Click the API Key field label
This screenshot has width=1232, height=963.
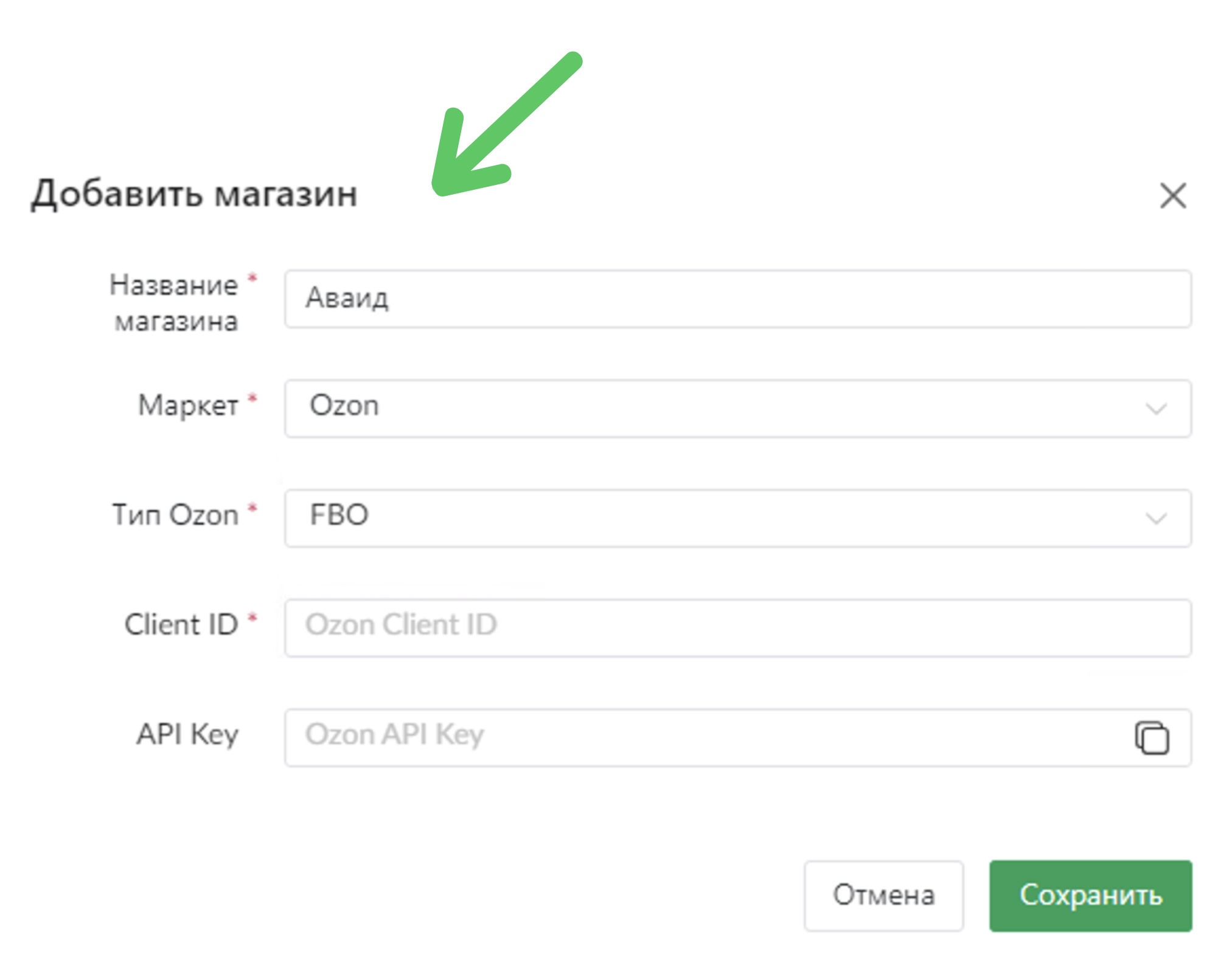(187, 734)
